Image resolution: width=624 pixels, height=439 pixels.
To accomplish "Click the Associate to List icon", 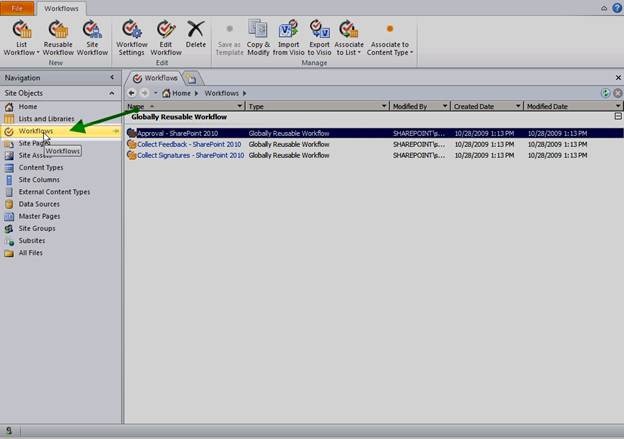I will pos(349,29).
